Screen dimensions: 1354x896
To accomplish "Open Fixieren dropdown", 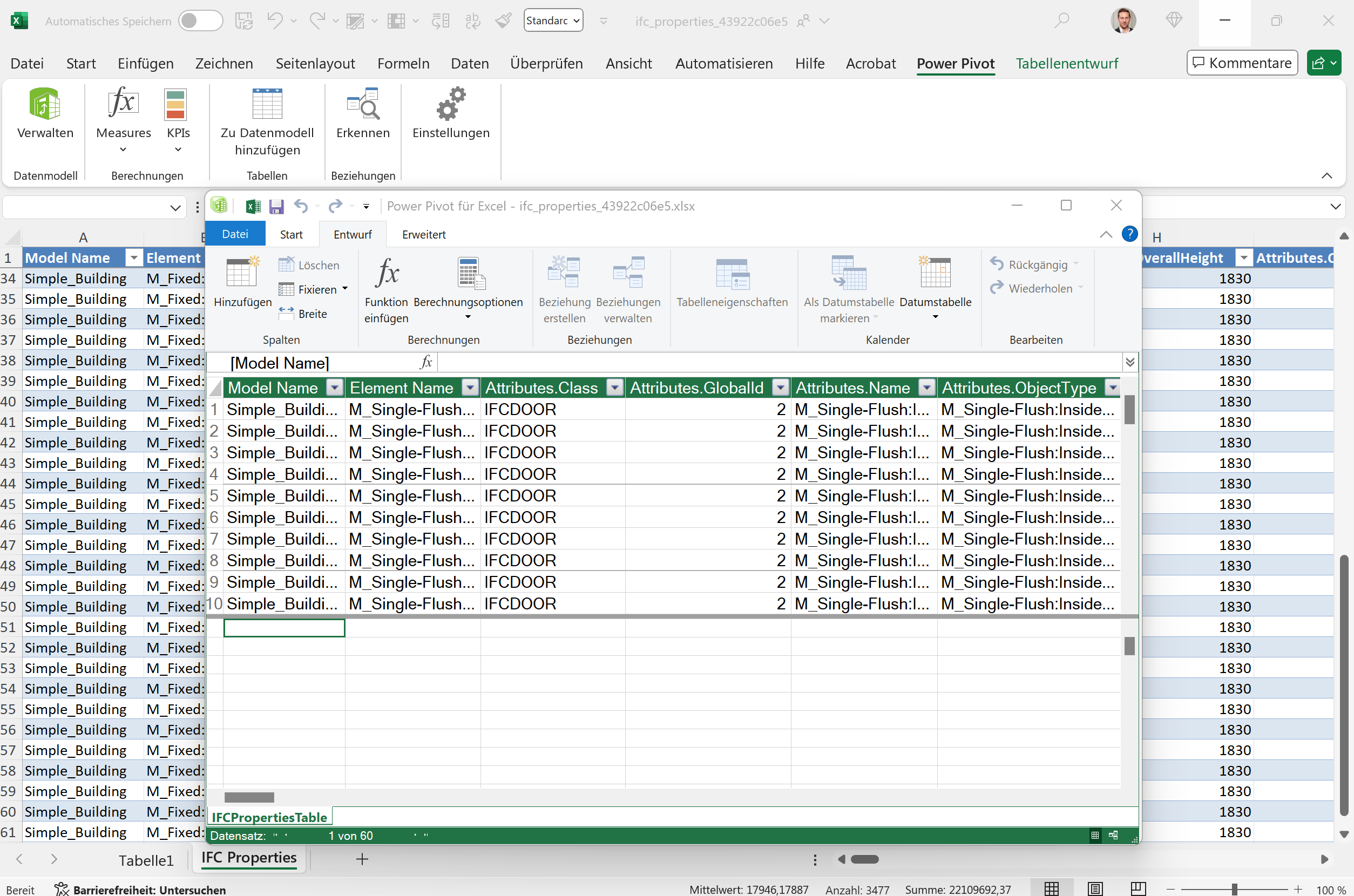I will [x=344, y=289].
